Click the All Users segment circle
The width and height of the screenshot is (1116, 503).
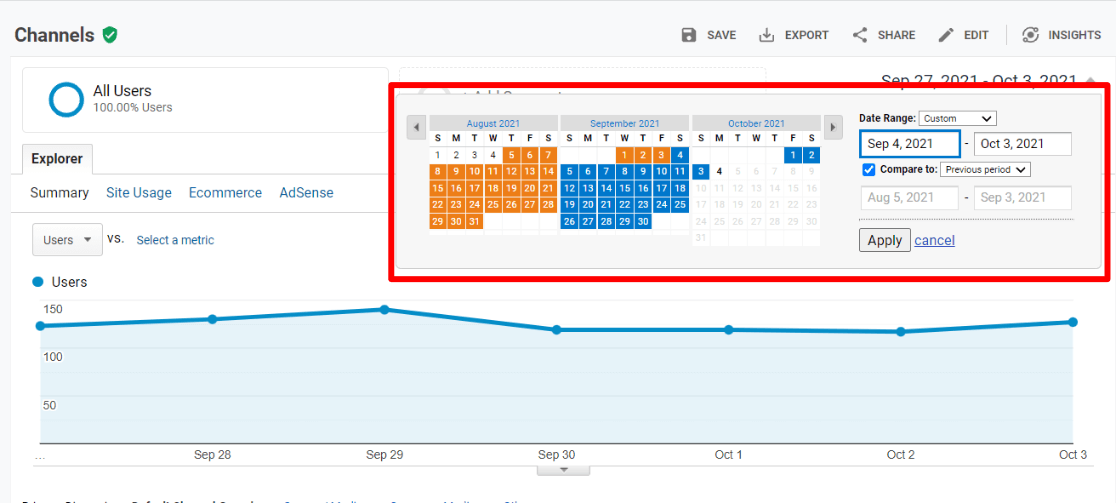point(66,99)
